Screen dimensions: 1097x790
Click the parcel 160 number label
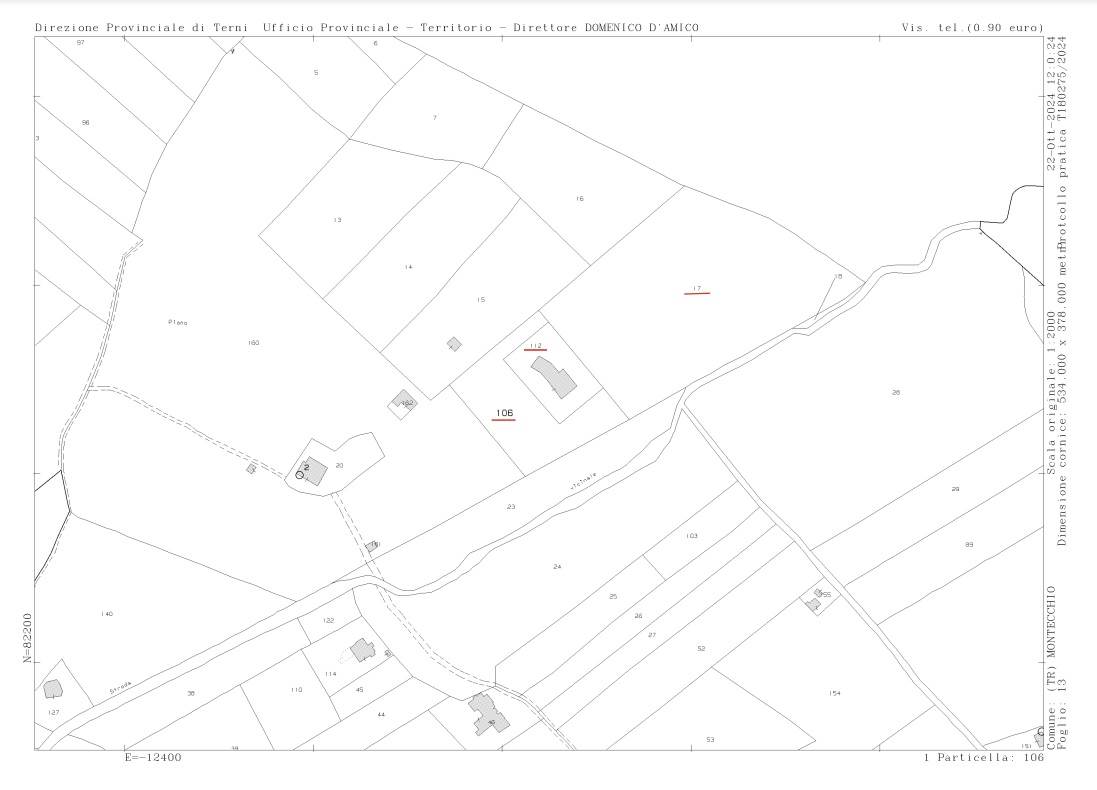point(253,343)
